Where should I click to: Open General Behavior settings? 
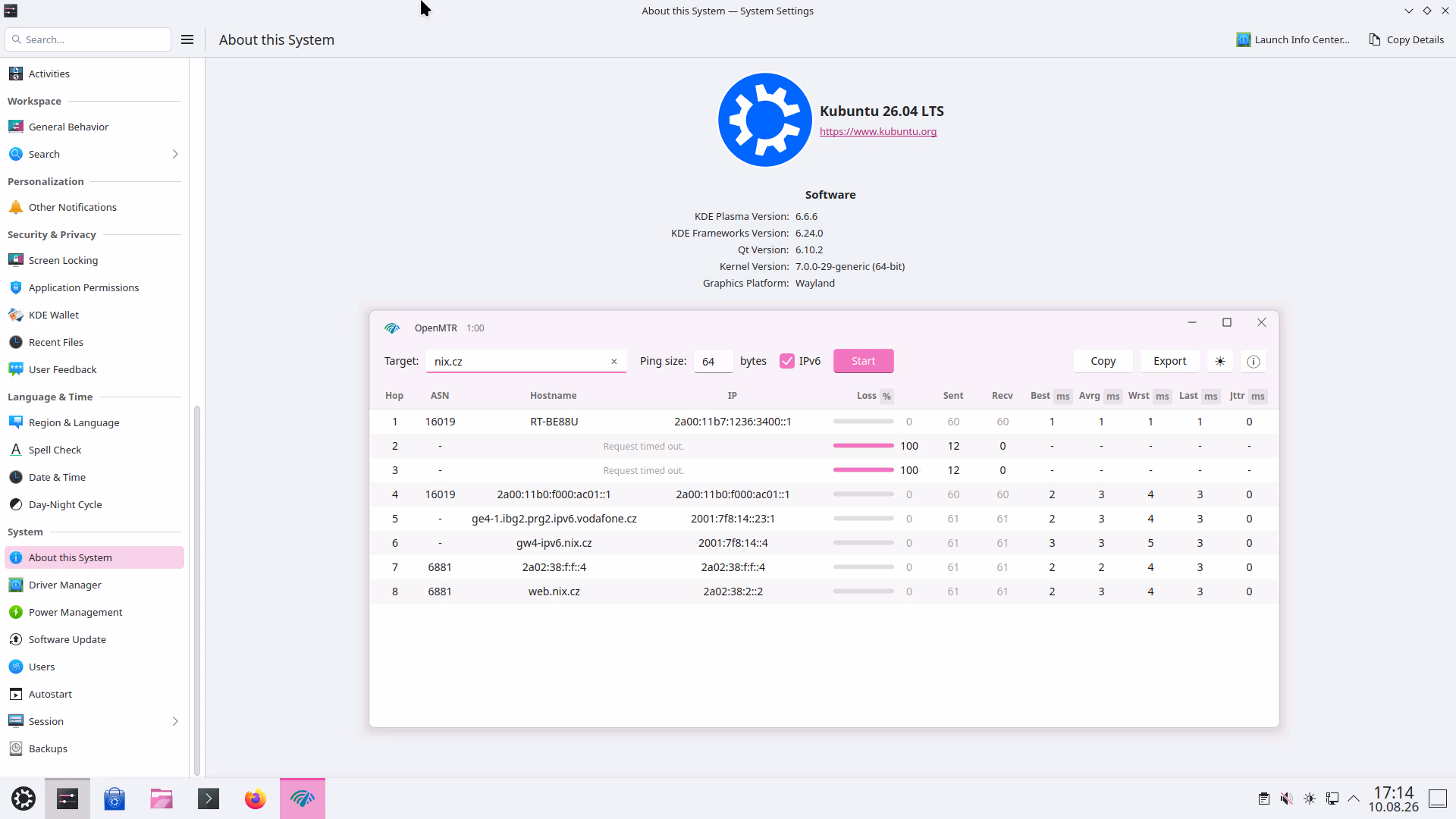(x=94, y=127)
